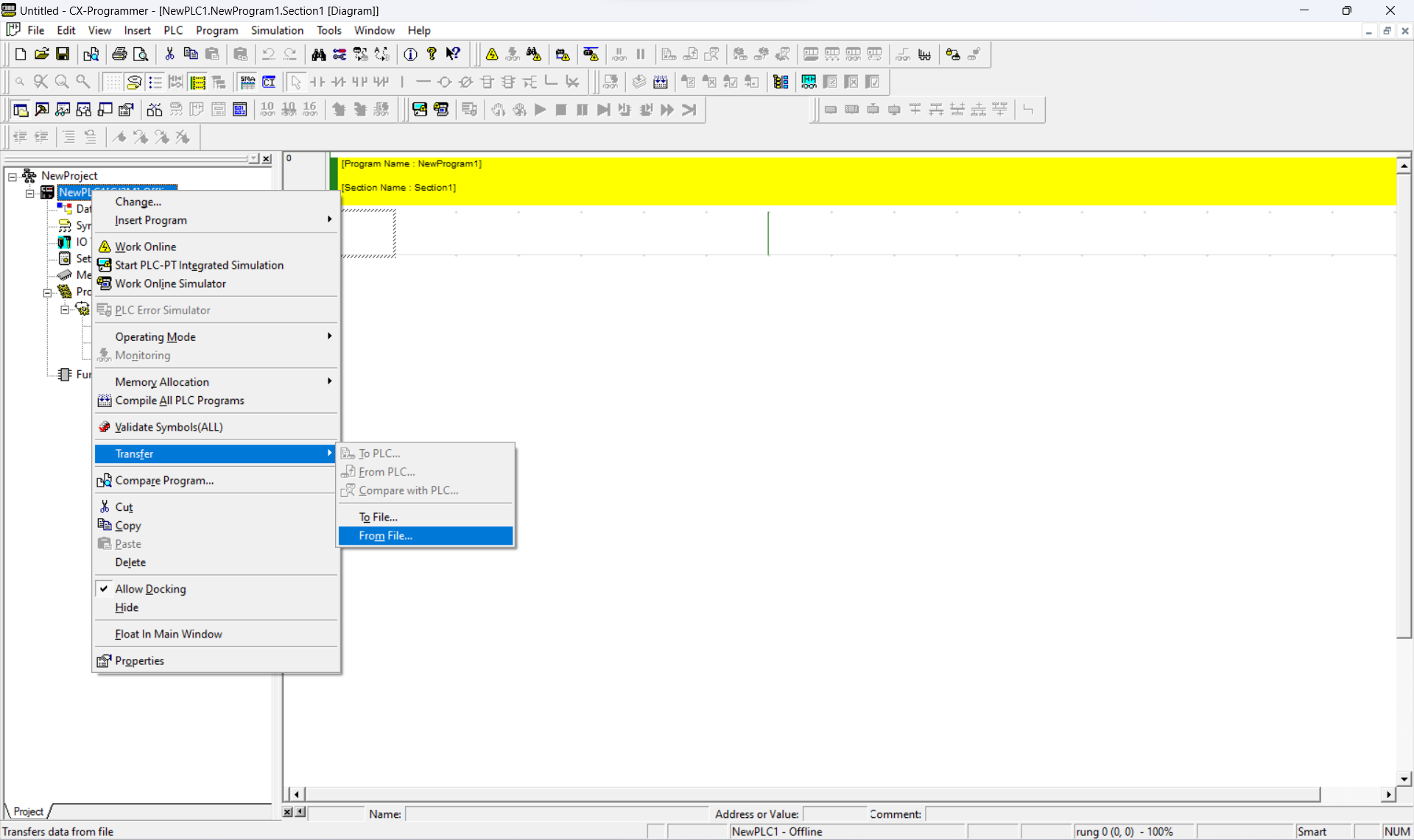Toggle the grid display toolbar button
Image resolution: width=1414 pixels, height=840 pixels.
coord(112,82)
